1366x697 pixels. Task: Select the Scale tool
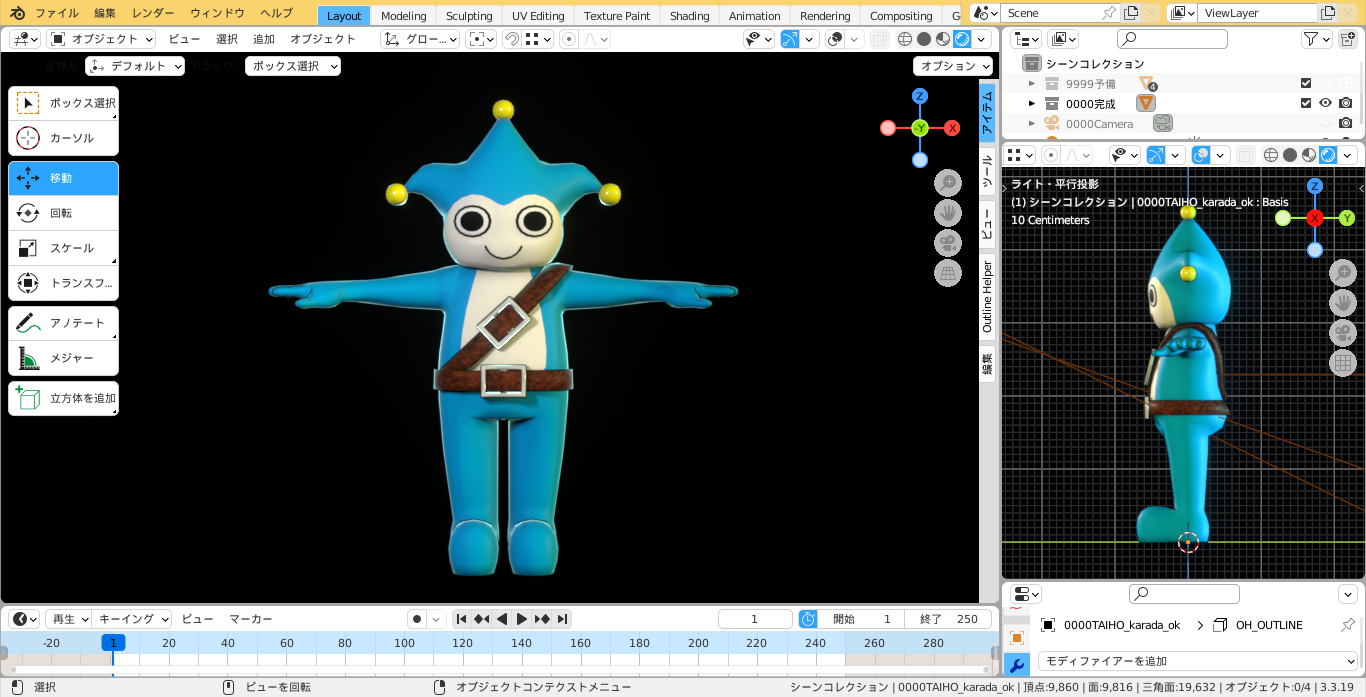tap(63, 248)
